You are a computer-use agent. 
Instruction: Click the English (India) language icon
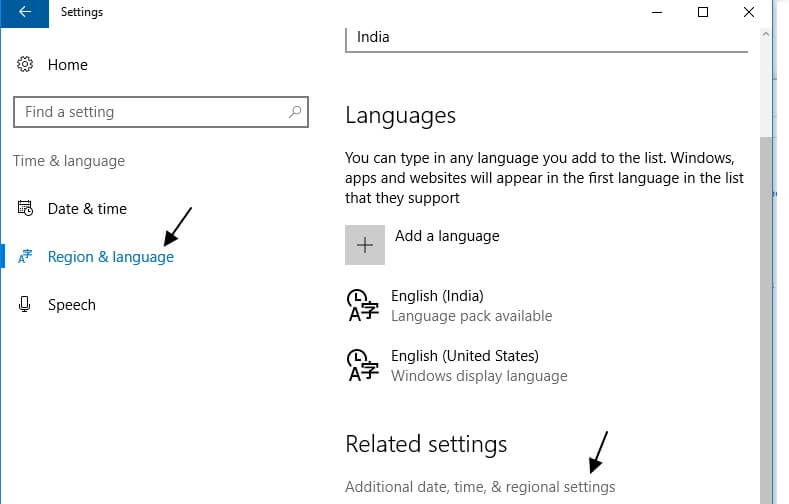[362, 305]
